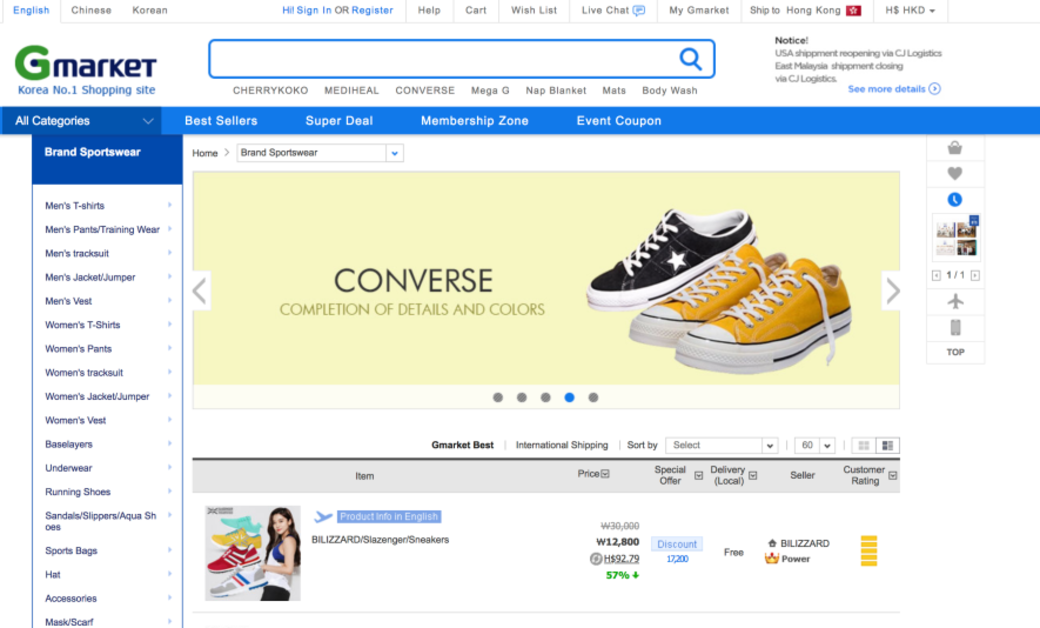Open the heart wish list sidebar icon
The height and width of the screenshot is (628, 1040).
954,174
